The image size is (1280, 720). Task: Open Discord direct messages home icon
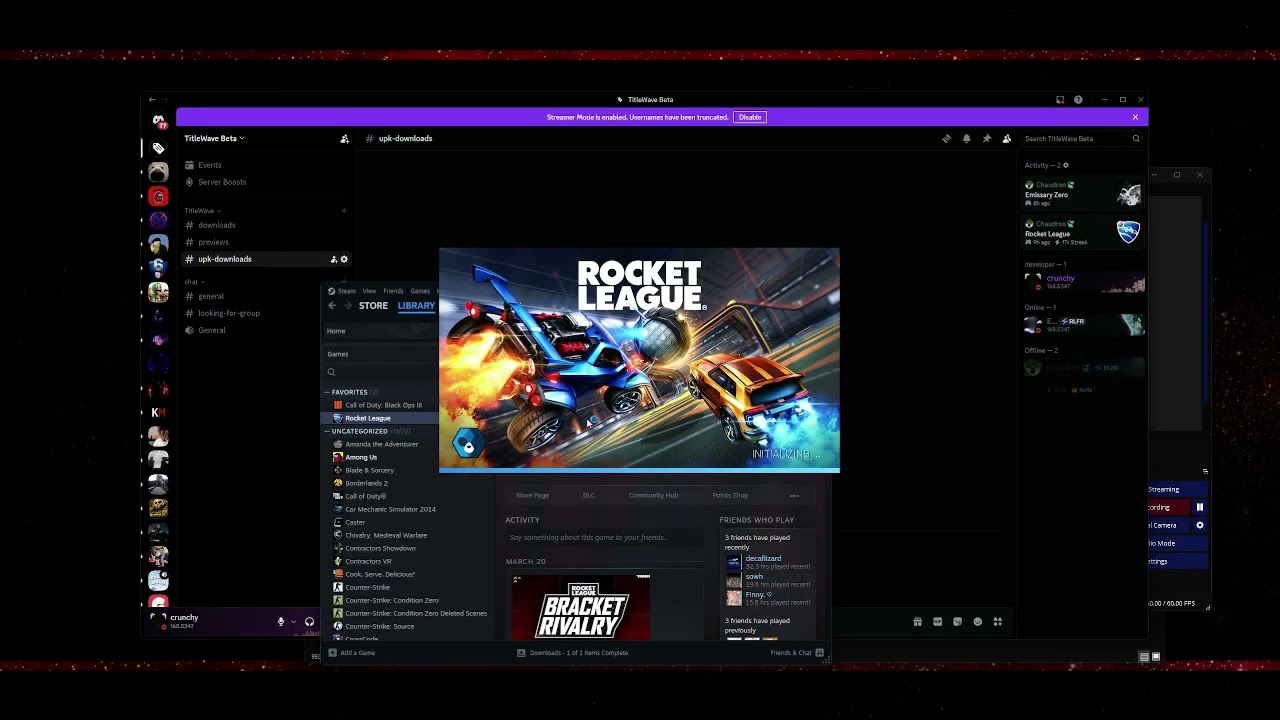coord(159,122)
